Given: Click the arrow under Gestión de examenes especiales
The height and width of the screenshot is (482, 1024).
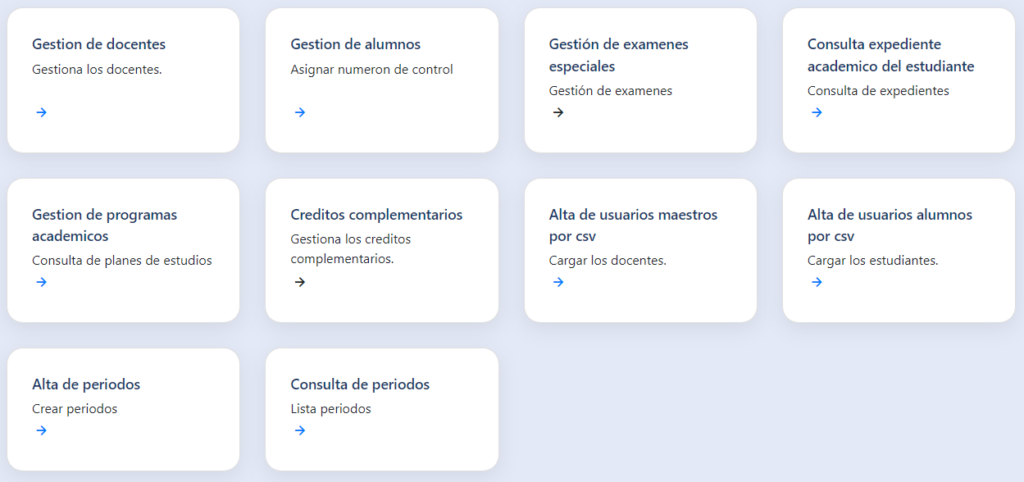Looking at the screenshot, I should click(558, 112).
